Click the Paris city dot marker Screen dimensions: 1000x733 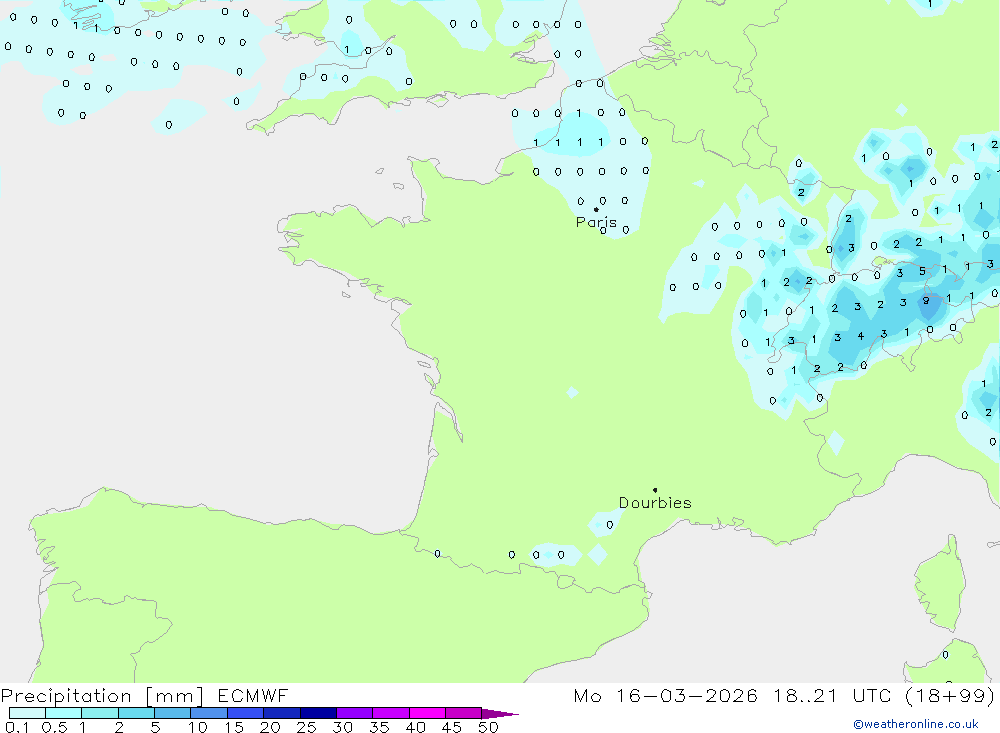(596, 209)
